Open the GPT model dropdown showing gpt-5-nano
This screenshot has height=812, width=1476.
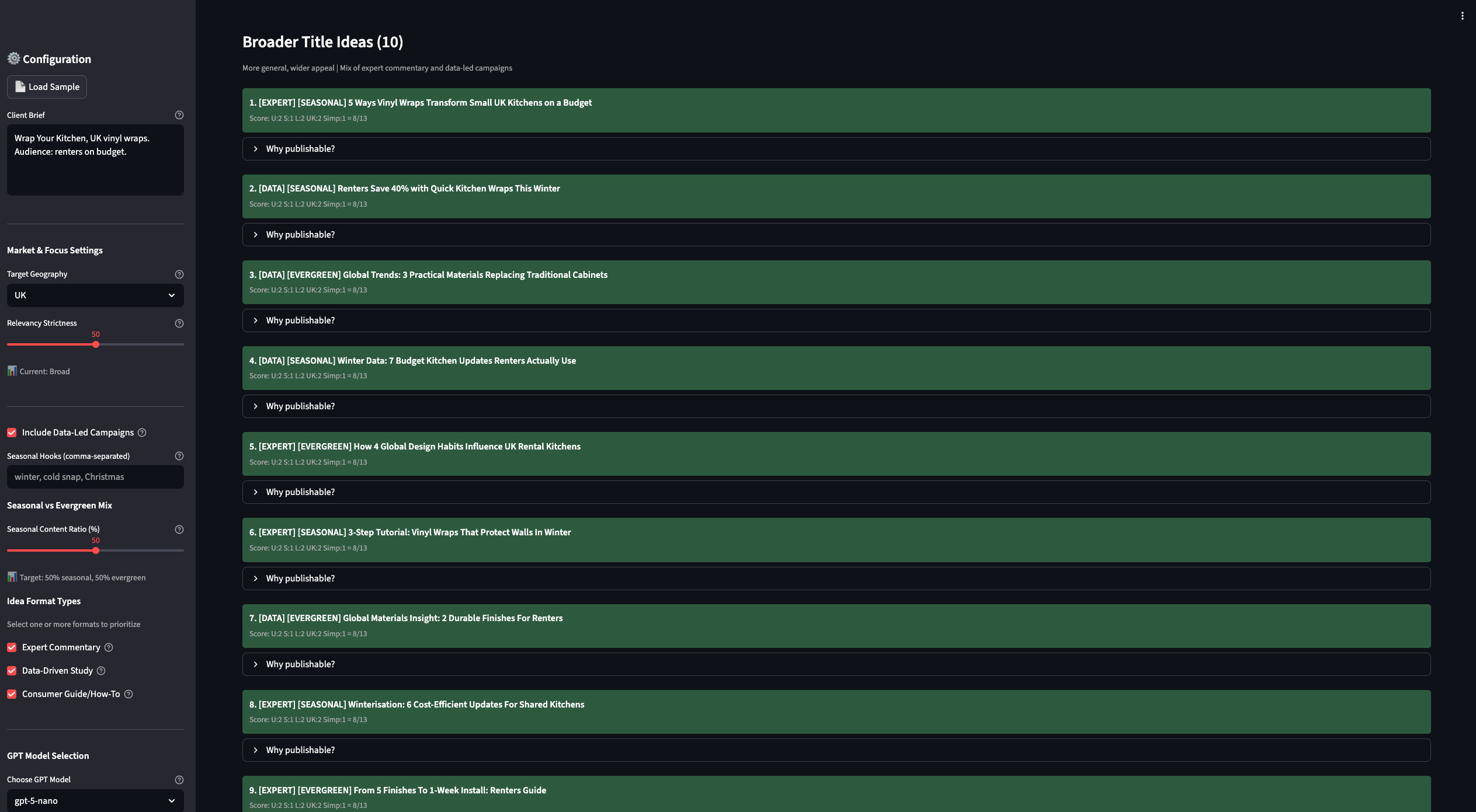point(95,800)
